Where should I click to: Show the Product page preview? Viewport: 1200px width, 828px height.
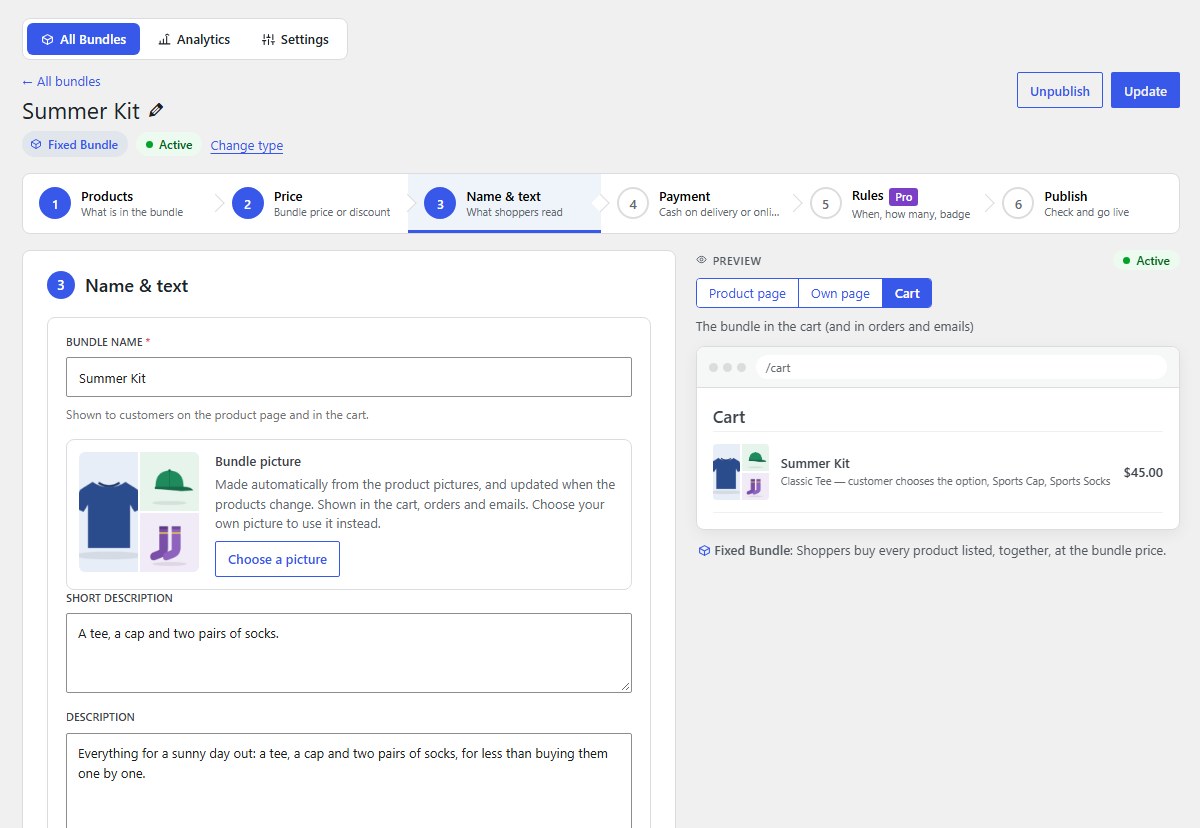[747, 293]
